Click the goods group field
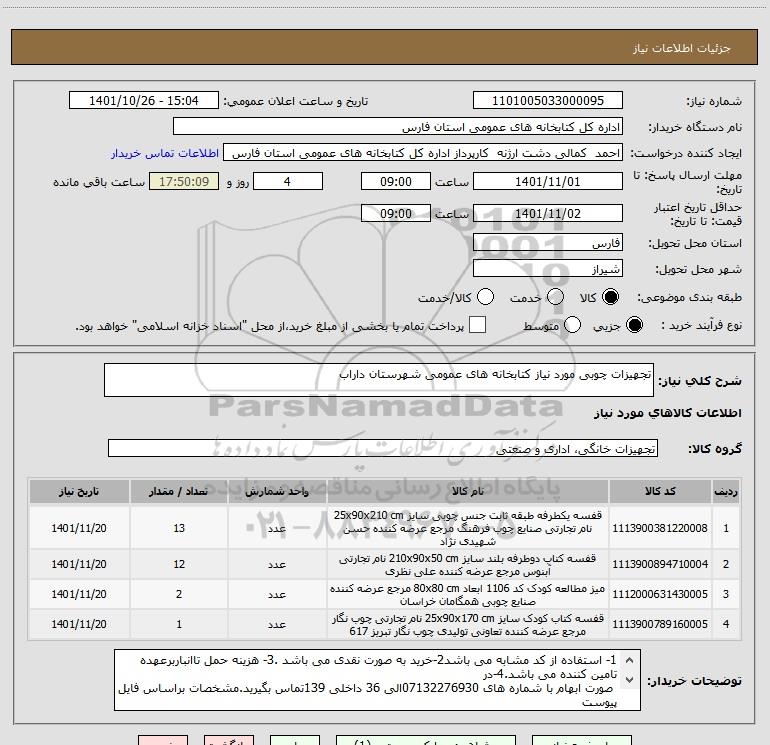Screen dimensions: 770x745 383,448
